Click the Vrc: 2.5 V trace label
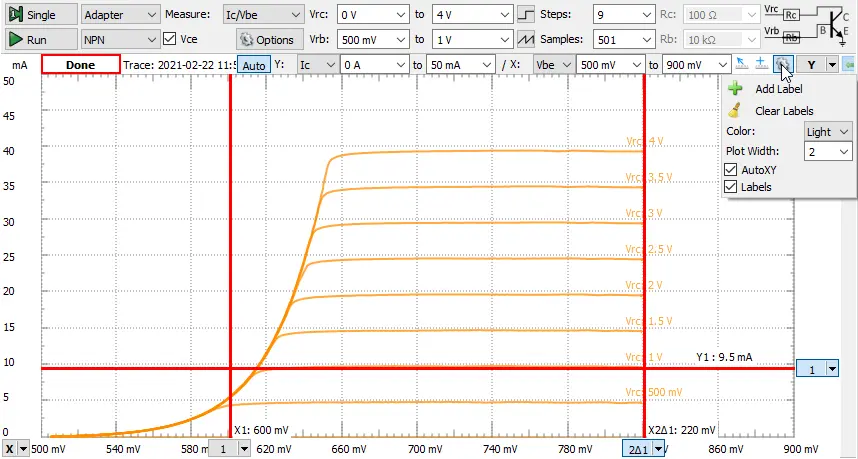Image resolution: width=858 pixels, height=459 pixels. [649, 249]
